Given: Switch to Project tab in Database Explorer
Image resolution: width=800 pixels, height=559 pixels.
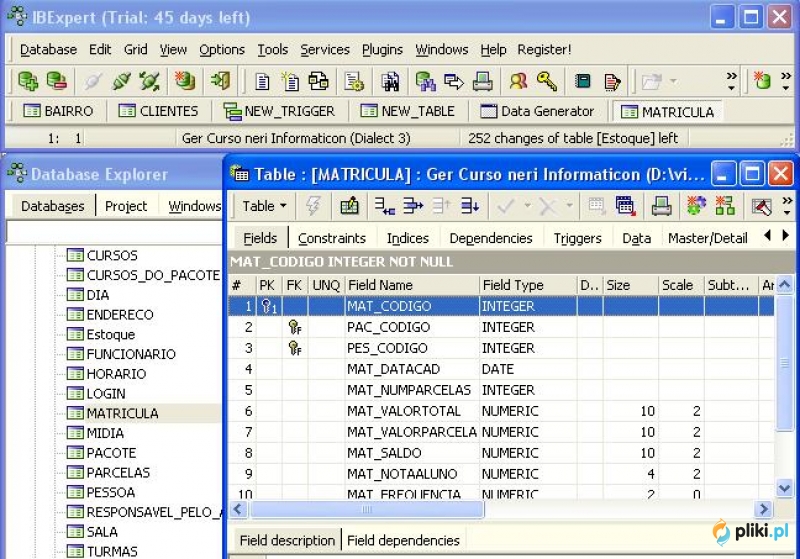Looking at the screenshot, I should [x=126, y=206].
